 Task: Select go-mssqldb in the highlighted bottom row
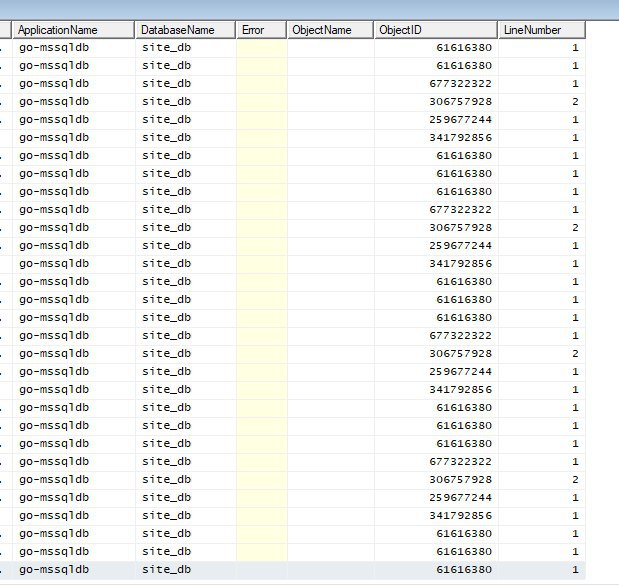click(x=54, y=570)
